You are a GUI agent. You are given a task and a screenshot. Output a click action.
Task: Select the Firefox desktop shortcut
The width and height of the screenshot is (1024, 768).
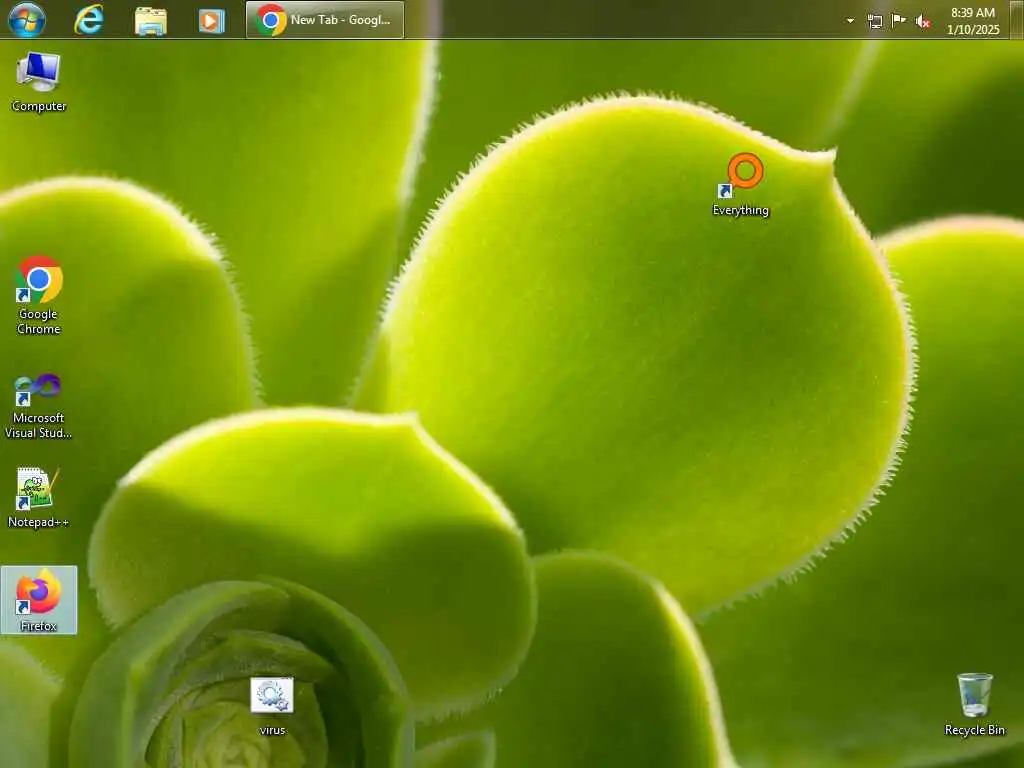[39, 600]
